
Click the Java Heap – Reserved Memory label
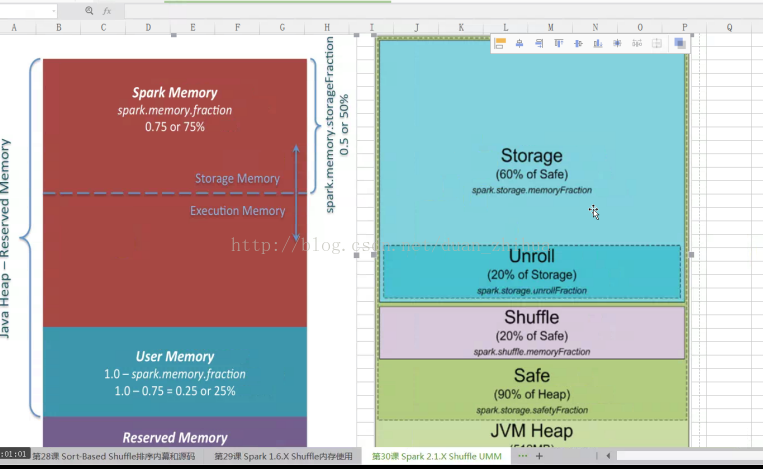(x=5, y=238)
